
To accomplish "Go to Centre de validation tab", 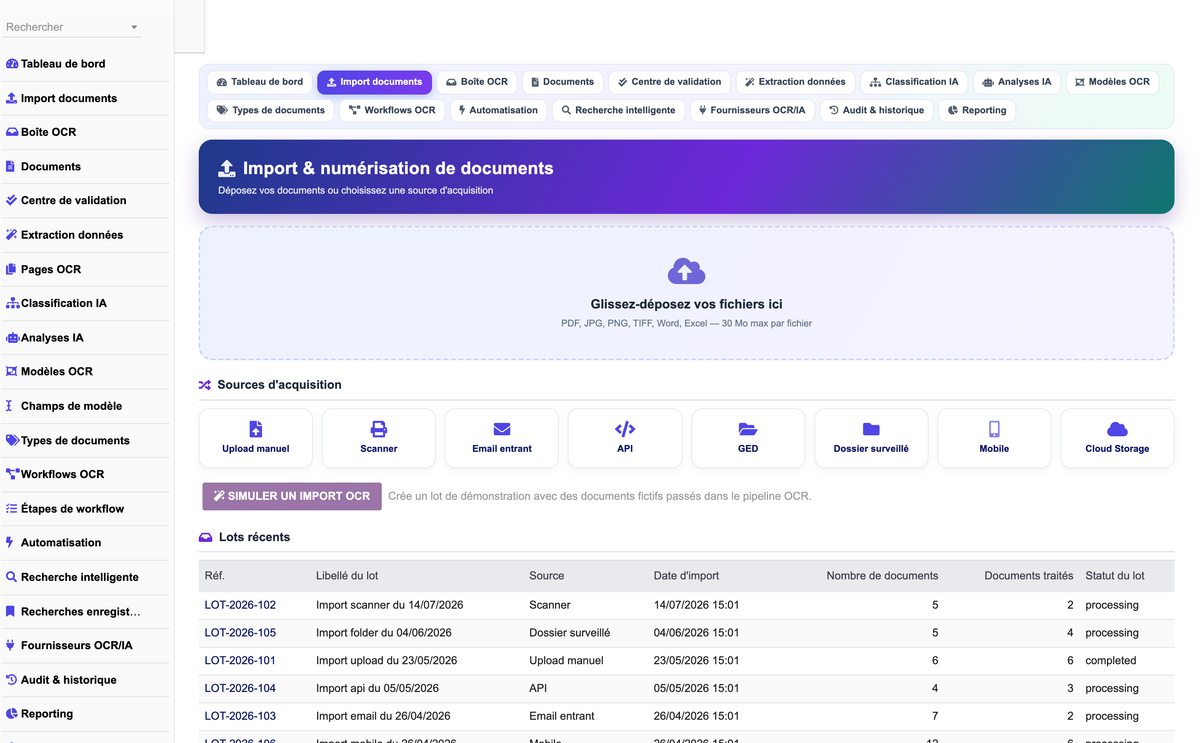I will tap(669, 82).
